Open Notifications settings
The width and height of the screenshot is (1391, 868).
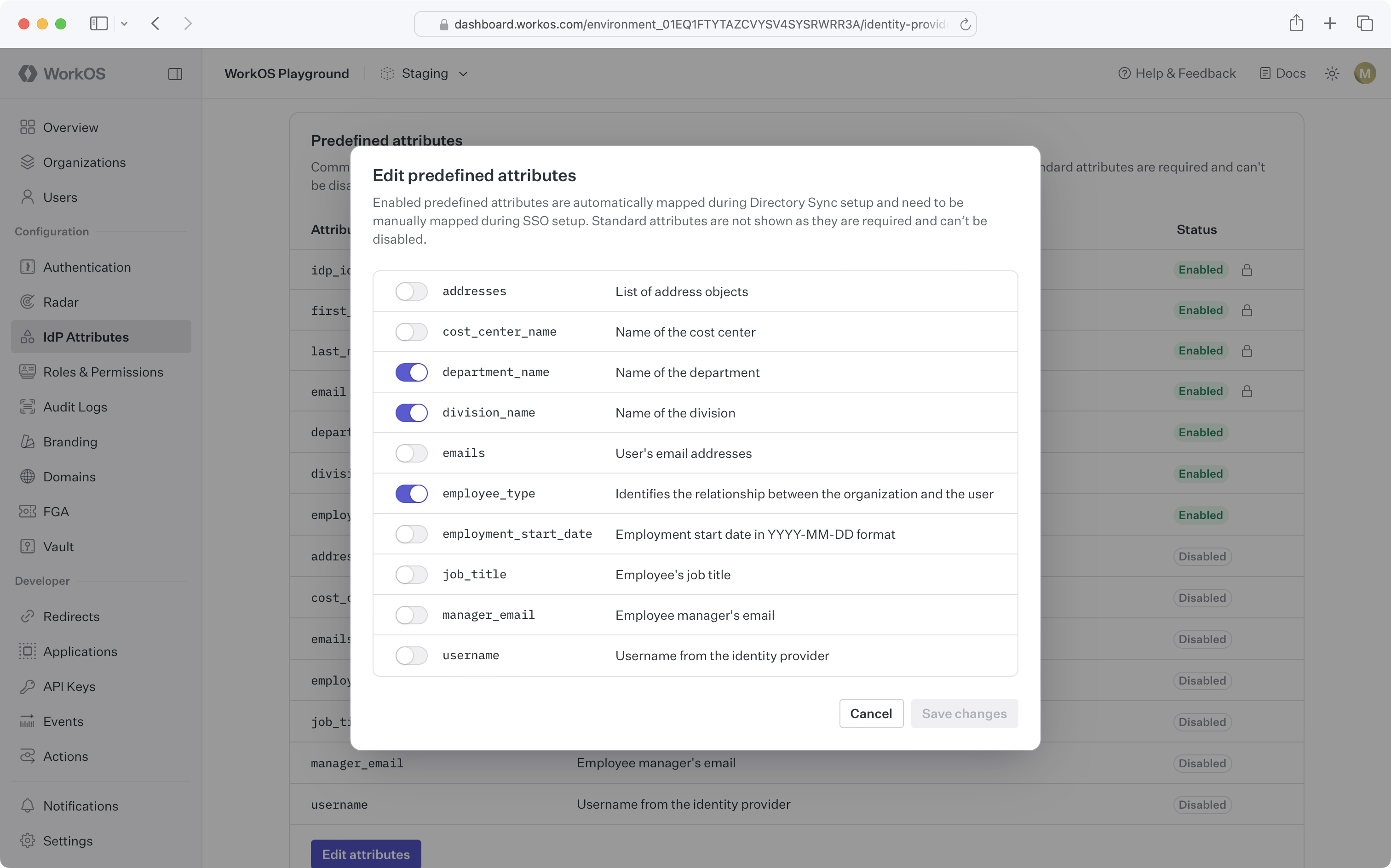80,805
